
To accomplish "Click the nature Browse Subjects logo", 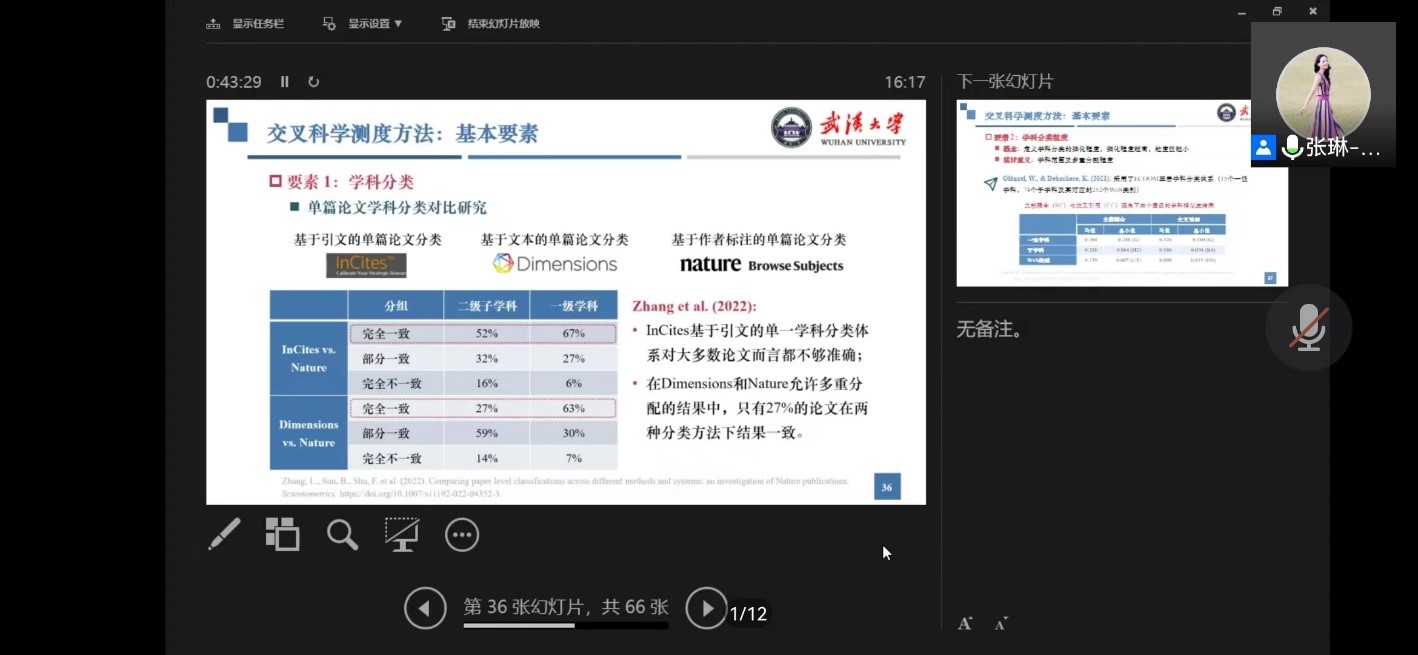I will (761, 265).
